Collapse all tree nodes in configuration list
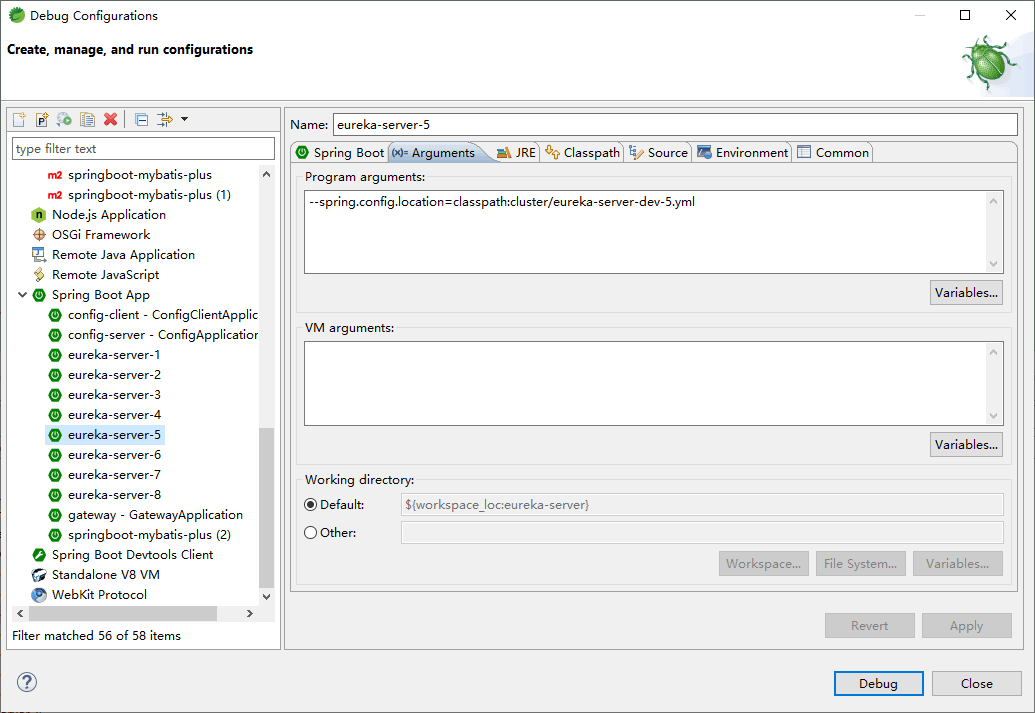1035x713 pixels. (141, 119)
